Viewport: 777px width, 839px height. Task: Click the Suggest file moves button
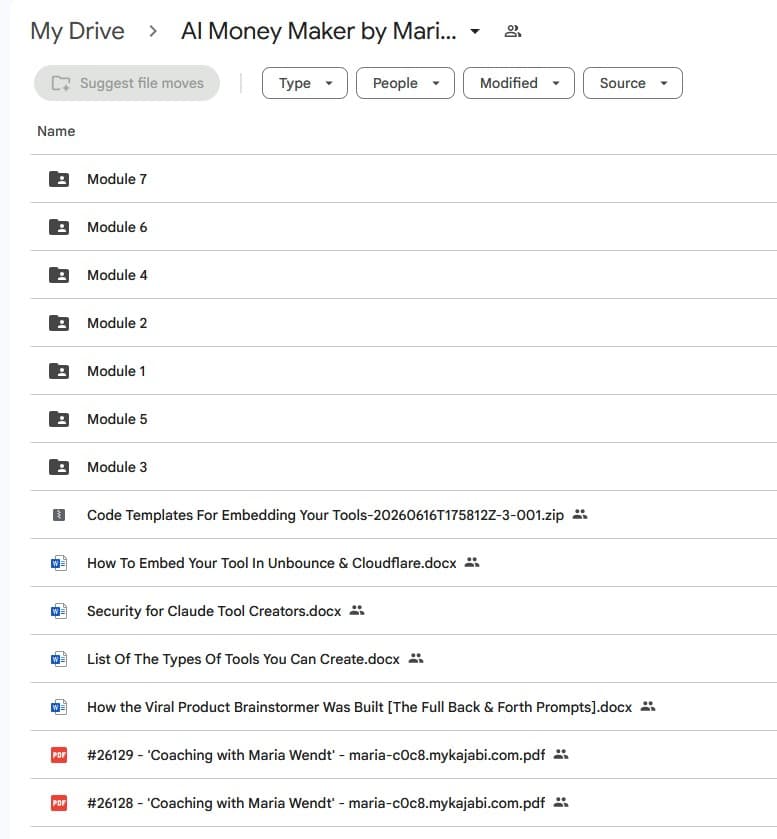[127, 83]
